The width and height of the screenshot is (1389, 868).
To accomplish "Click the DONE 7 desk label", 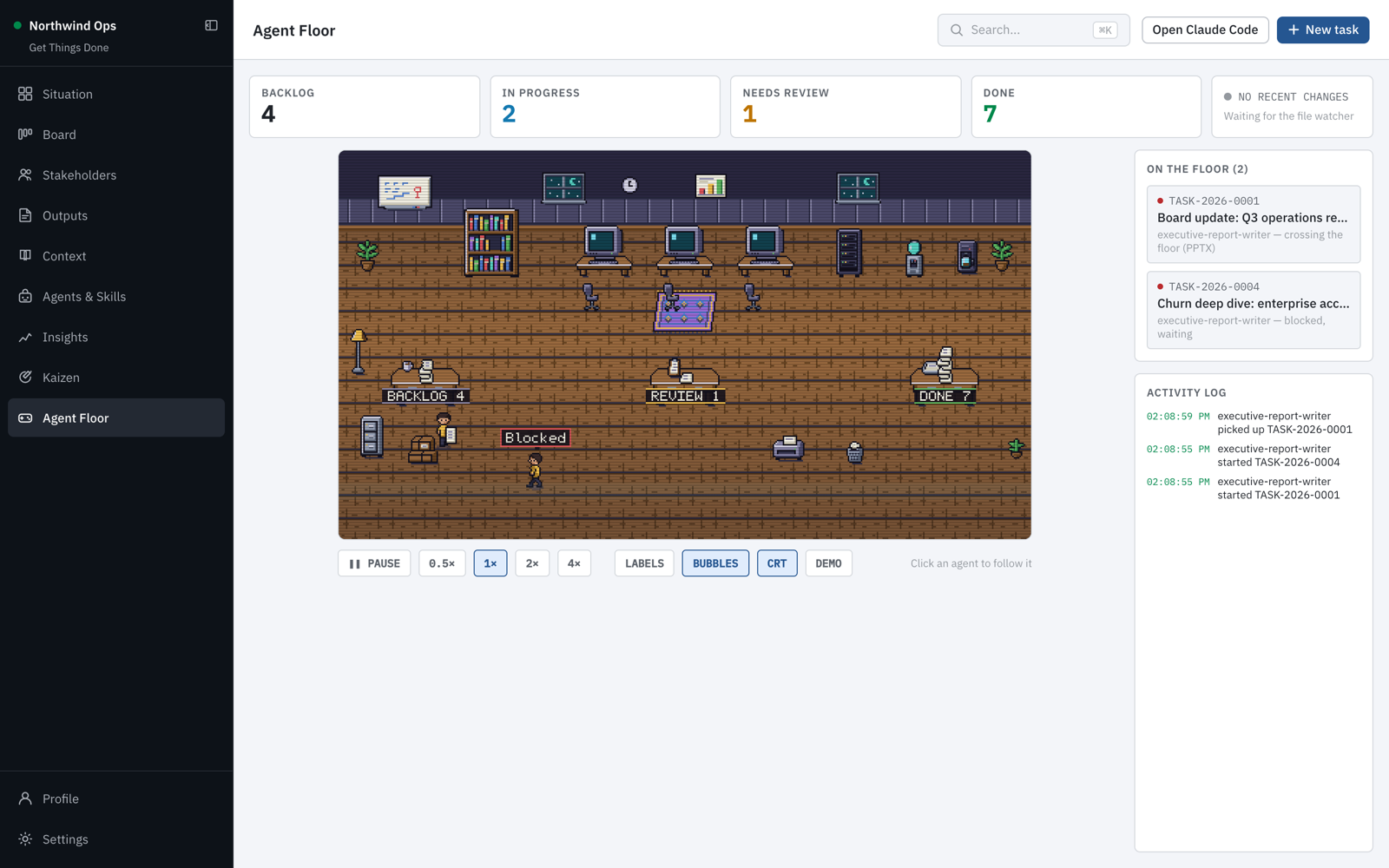I will tap(945, 396).
